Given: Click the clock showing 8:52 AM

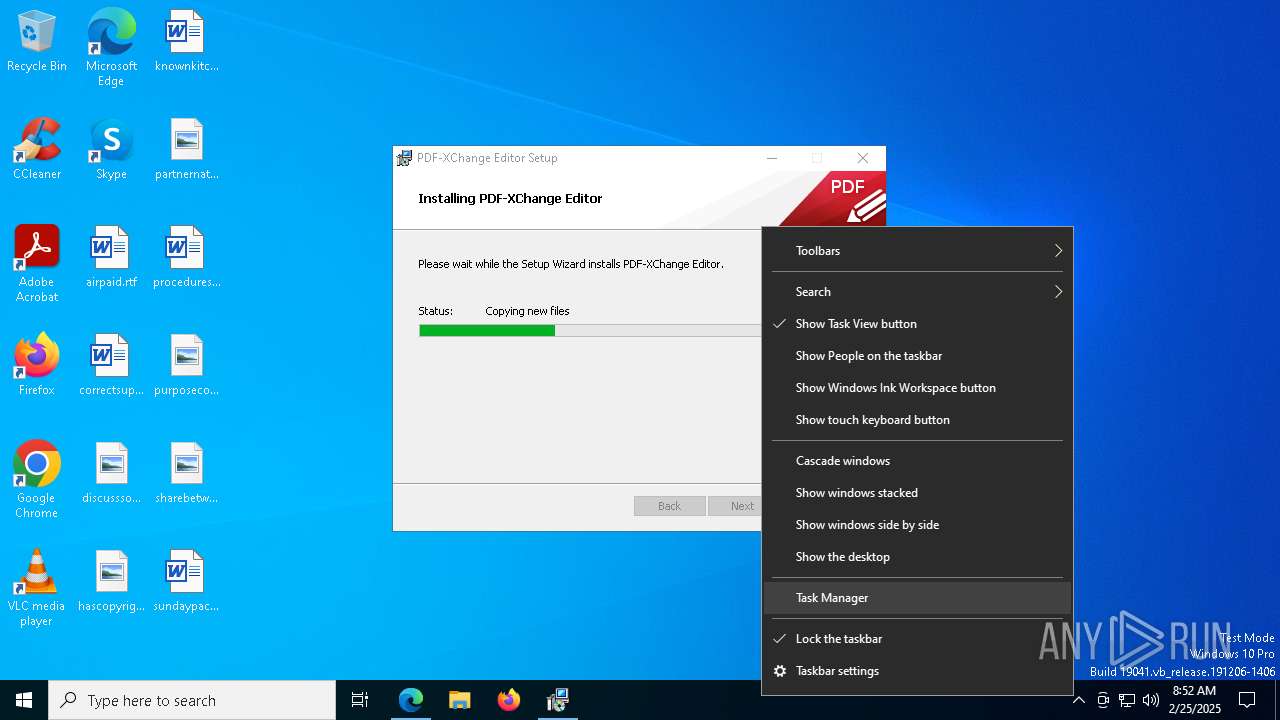Looking at the screenshot, I should (x=1193, y=700).
